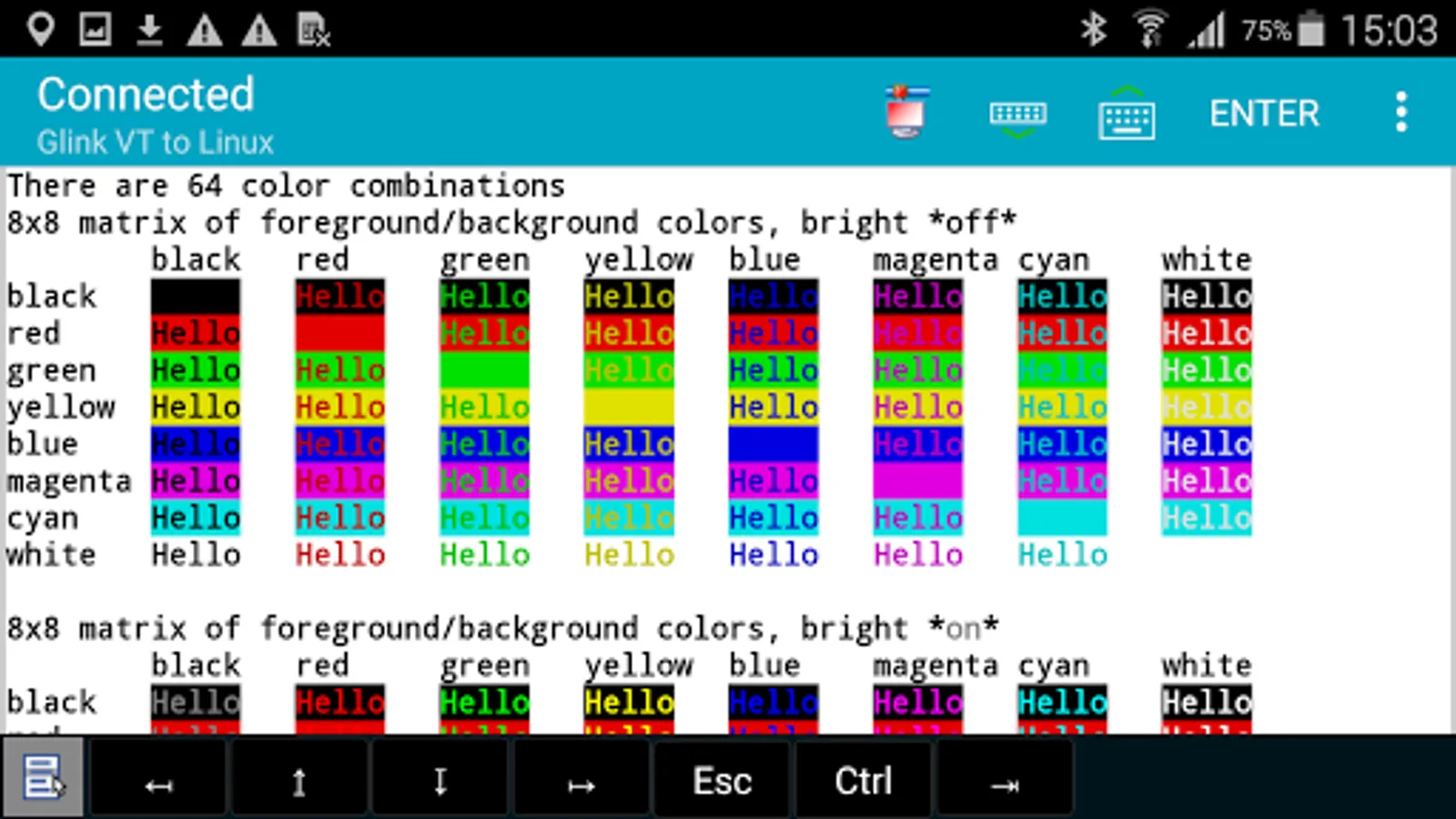The width and height of the screenshot is (1456, 819).
Task: Tap the blue Hello on cyan background
Action: click(773, 518)
